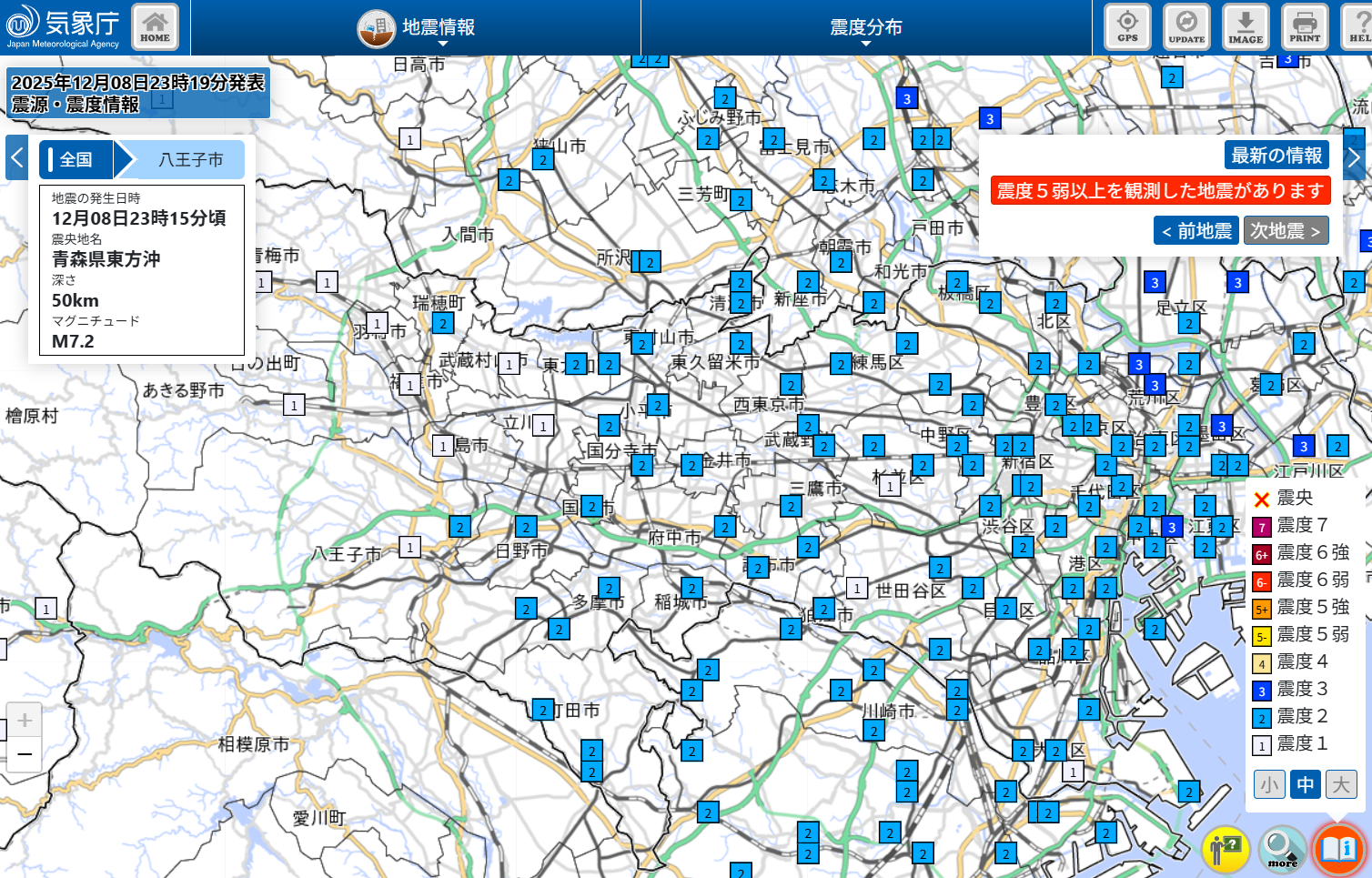
Task: Open the yellow person help guide icon
Action: (1226, 849)
